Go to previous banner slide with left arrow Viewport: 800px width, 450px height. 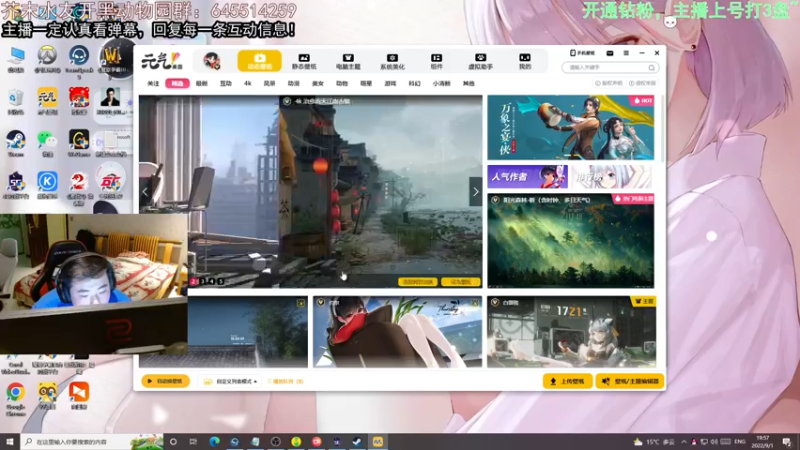click(145, 192)
